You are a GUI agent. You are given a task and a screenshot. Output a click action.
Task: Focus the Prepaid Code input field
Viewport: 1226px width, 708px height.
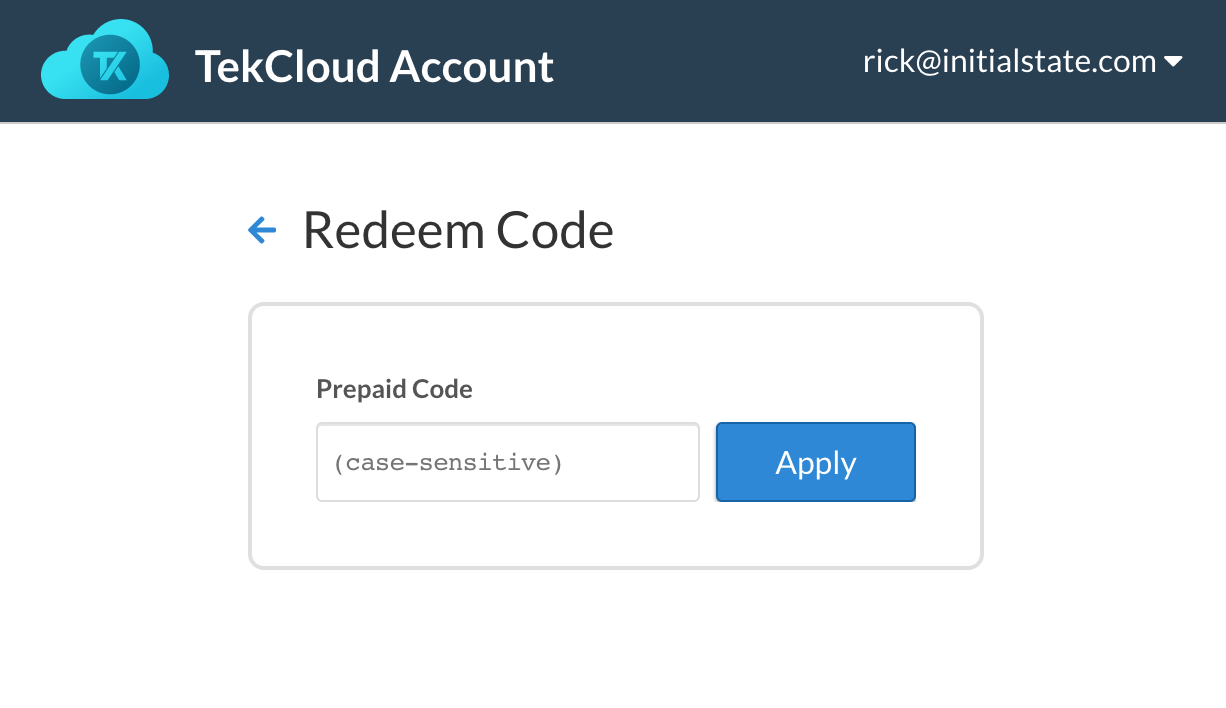point(507,462)
